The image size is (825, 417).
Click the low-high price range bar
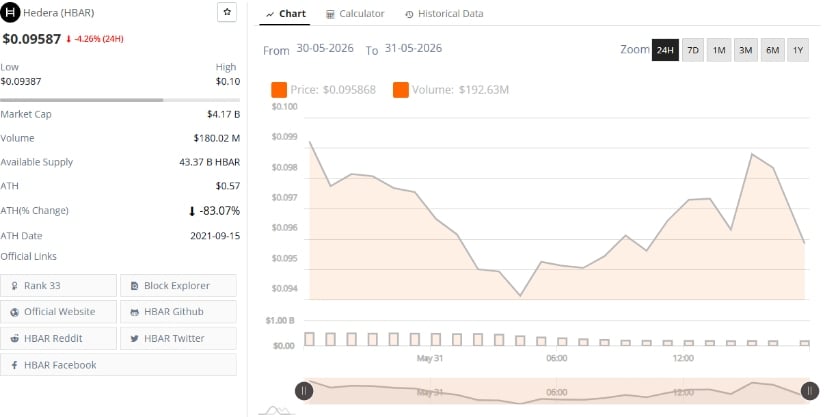[x=120, y=99]
